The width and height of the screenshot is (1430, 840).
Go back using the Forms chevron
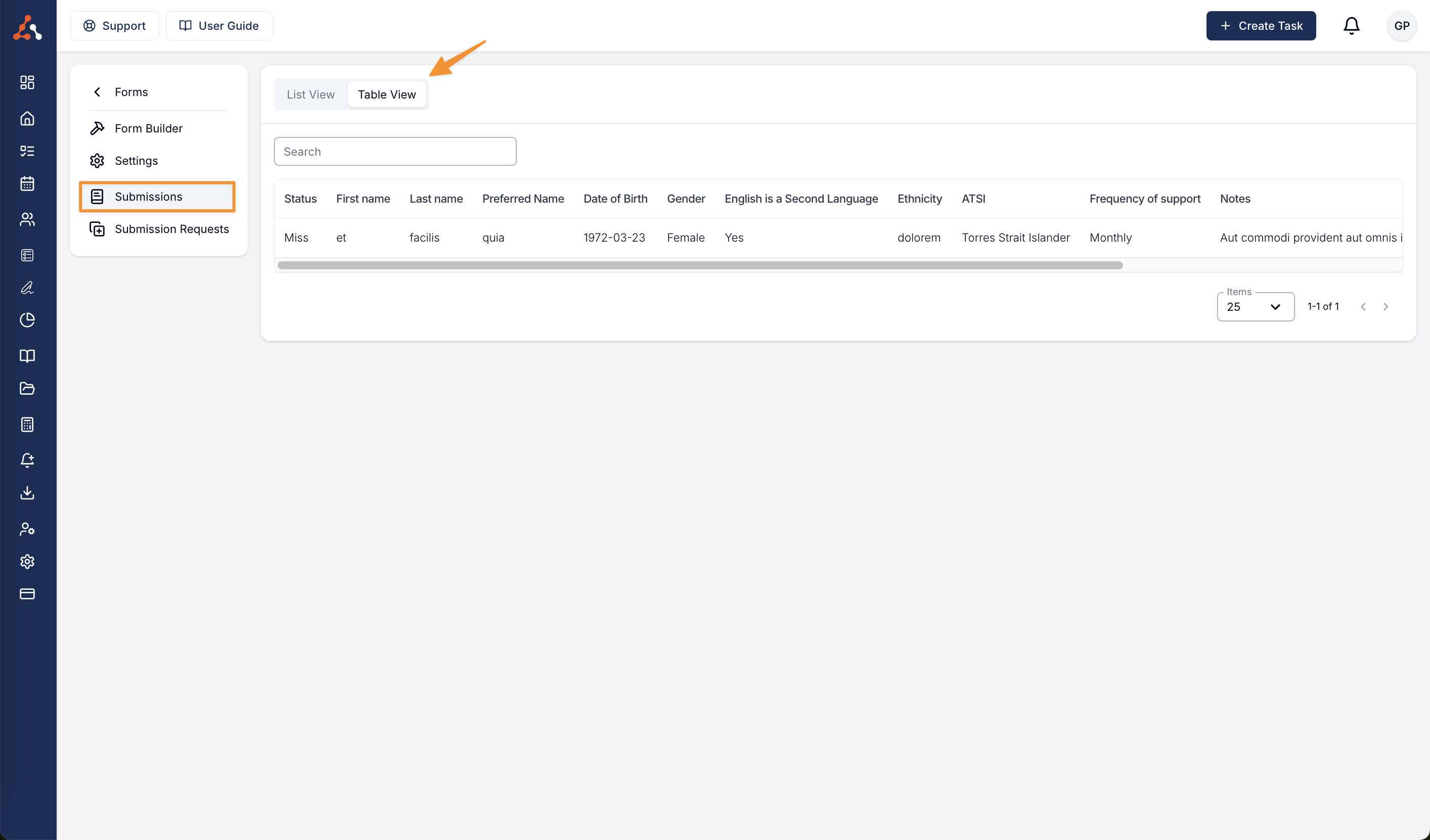coord(98,92)
